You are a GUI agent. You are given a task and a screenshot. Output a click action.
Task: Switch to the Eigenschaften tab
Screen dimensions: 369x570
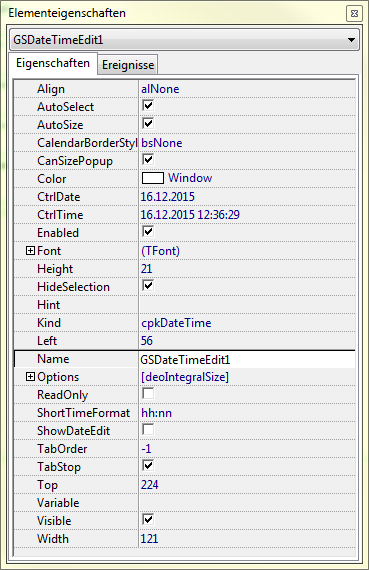tap(53, 63)
